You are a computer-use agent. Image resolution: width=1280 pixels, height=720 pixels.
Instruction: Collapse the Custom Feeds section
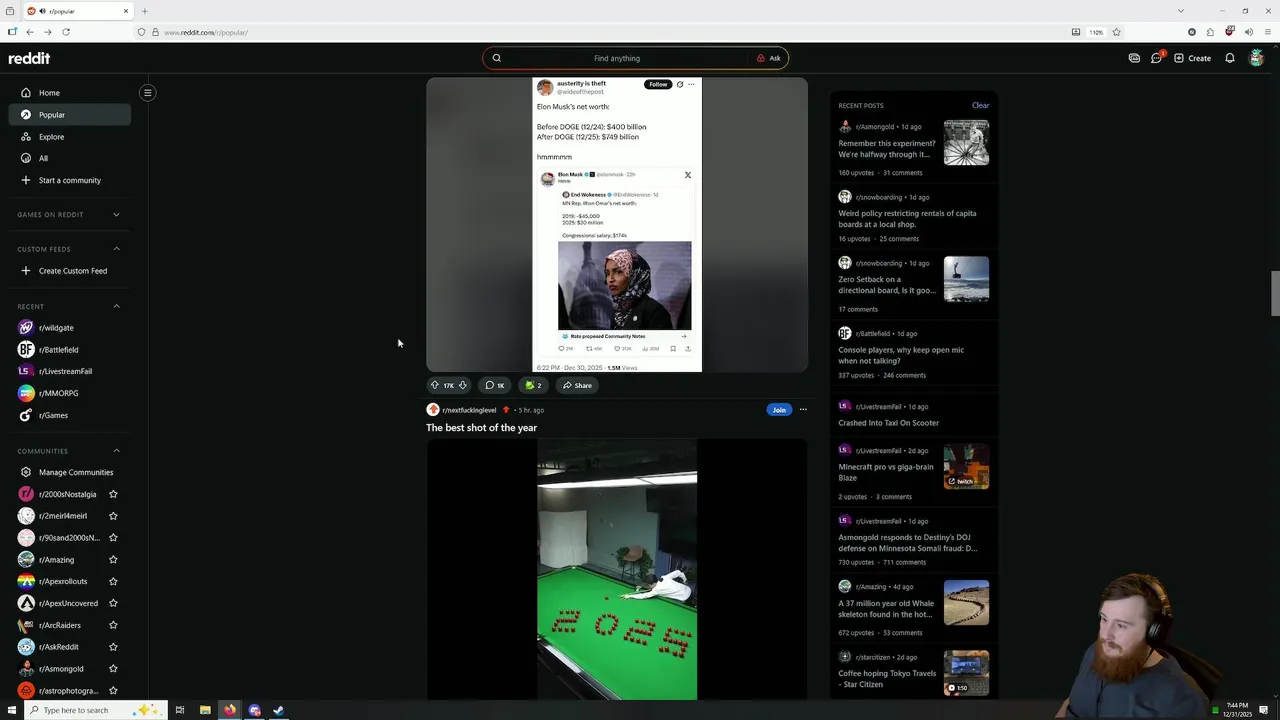pyautogui.click(x=116, y=249)
